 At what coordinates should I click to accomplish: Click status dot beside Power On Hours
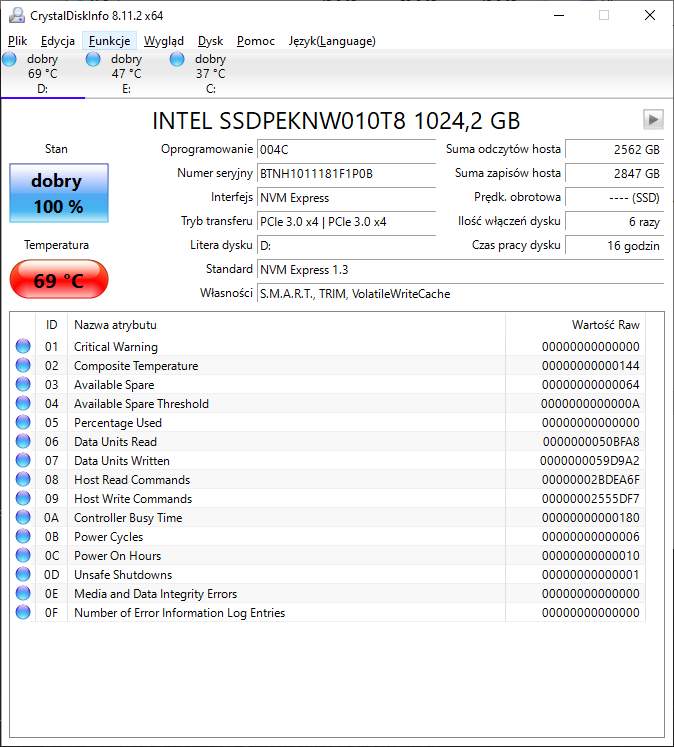pyautogui.click(x=23, y=555)
